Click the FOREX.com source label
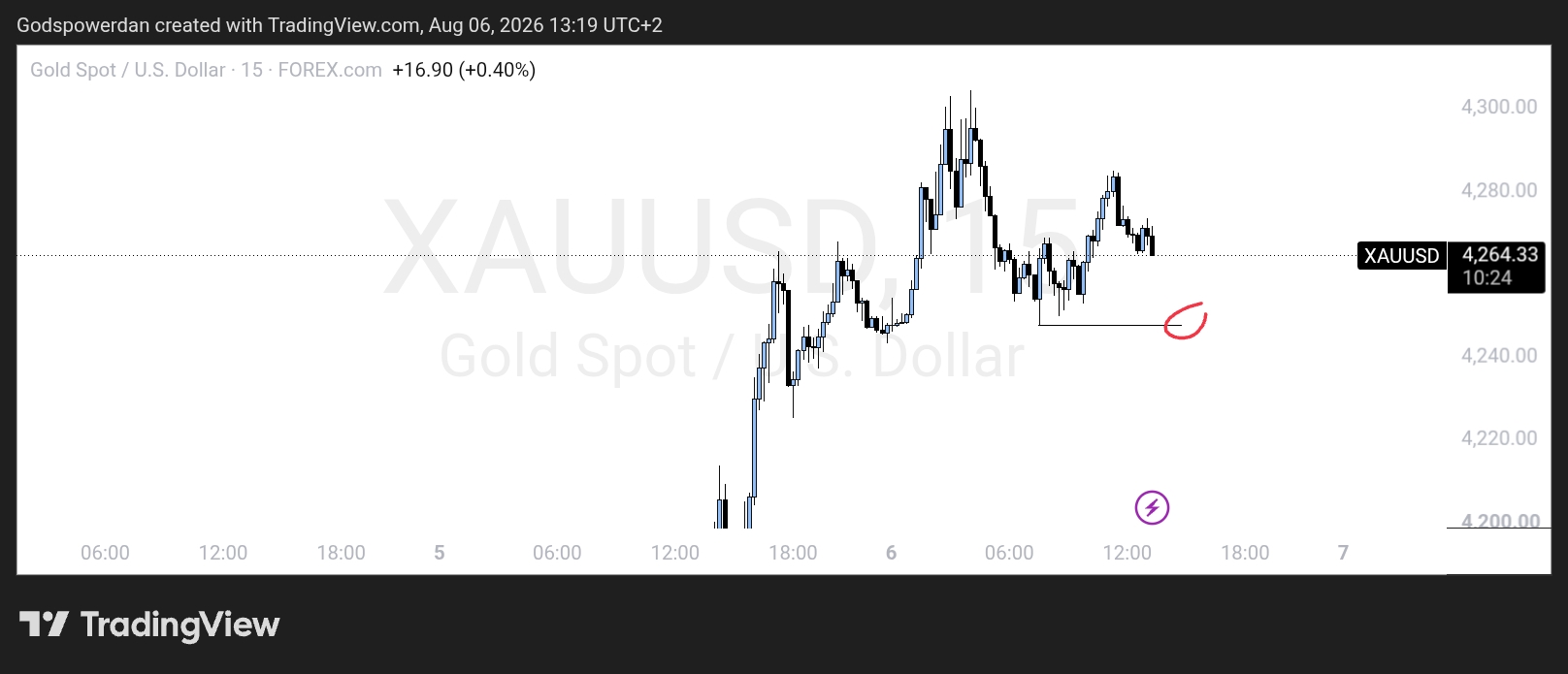The width and height of the screenshot is (1568, 674). pyautogui.click(x=330, y=70)
